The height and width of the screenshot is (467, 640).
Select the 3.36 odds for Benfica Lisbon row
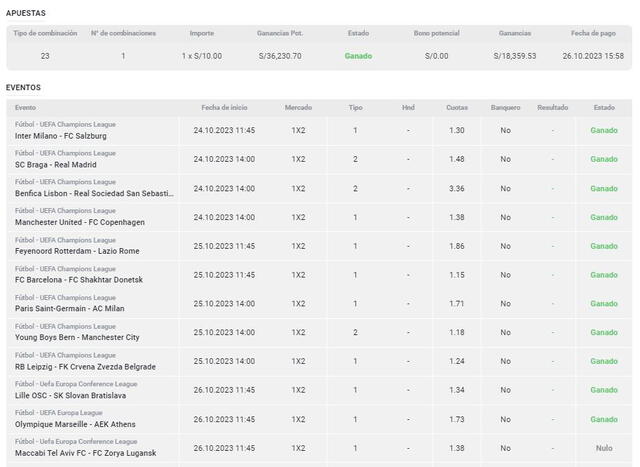(456, 188)
